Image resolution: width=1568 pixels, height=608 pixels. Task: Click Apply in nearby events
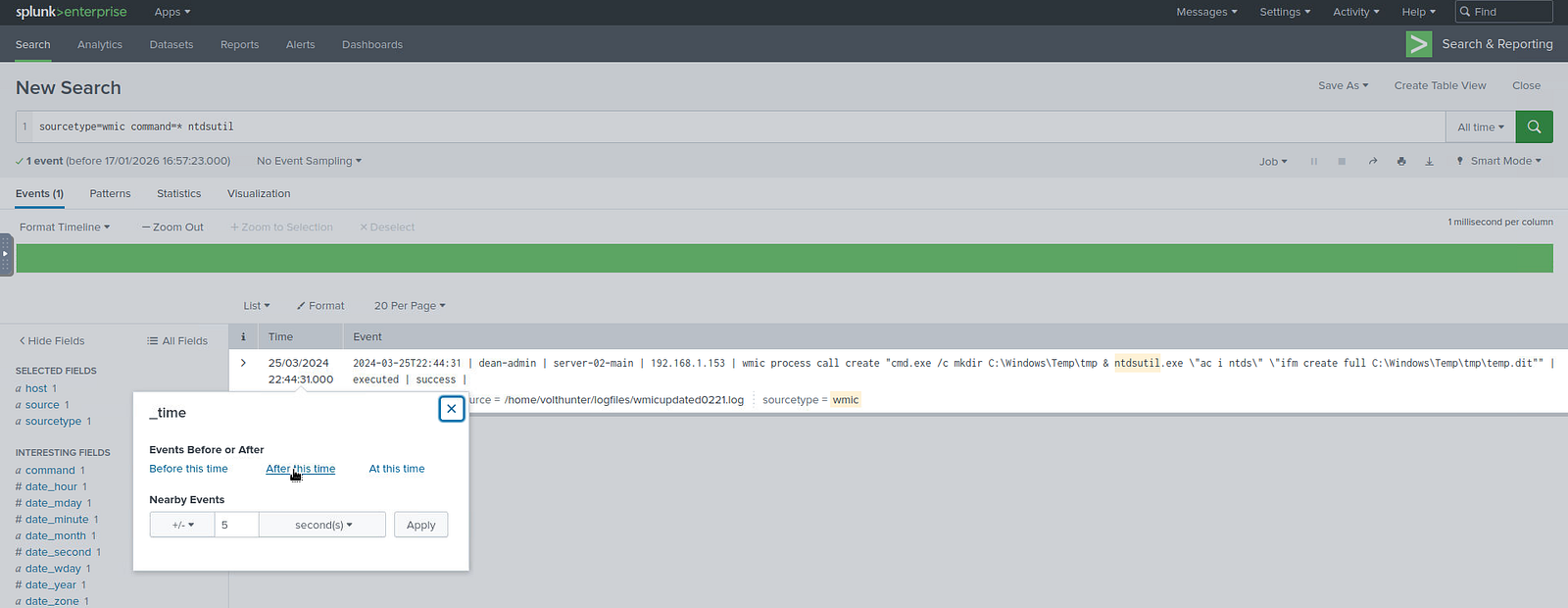click(421, 525)
